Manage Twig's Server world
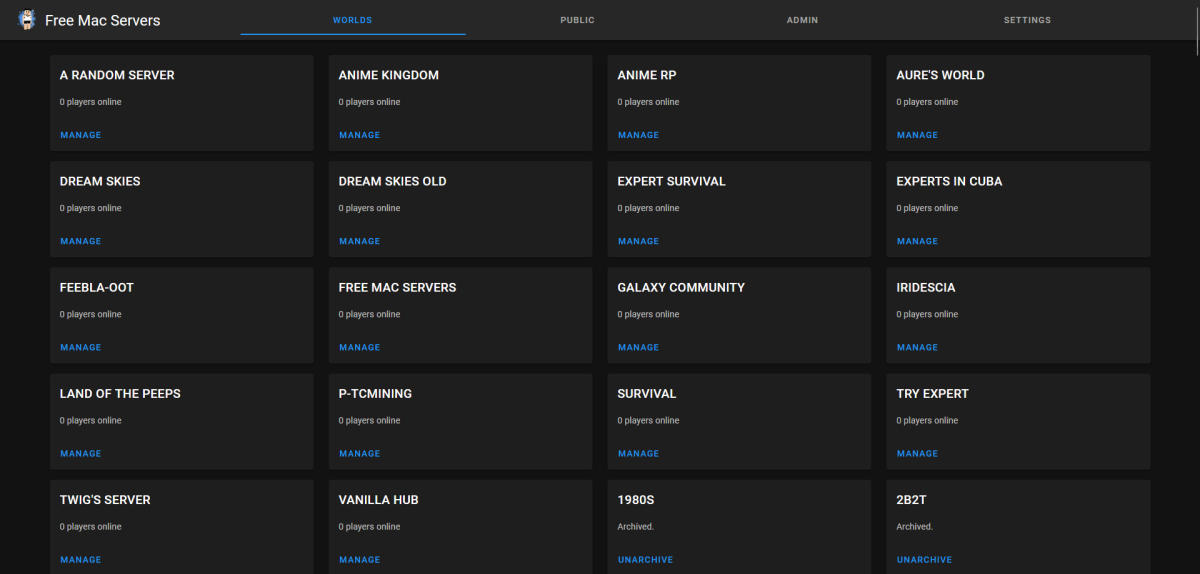 [80, 560]
